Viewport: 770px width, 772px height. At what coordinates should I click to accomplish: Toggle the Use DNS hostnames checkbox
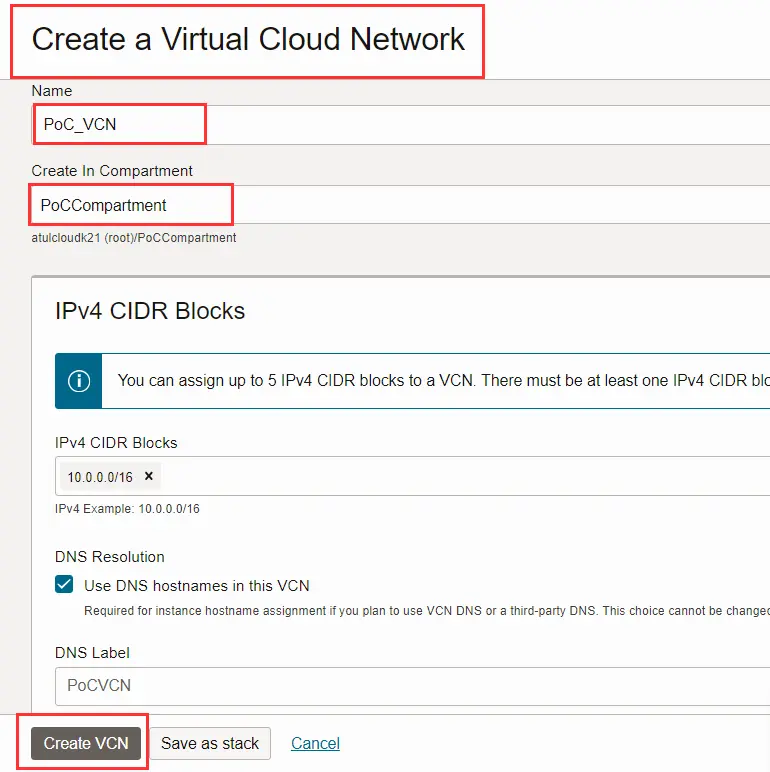(x=65, y=585)
